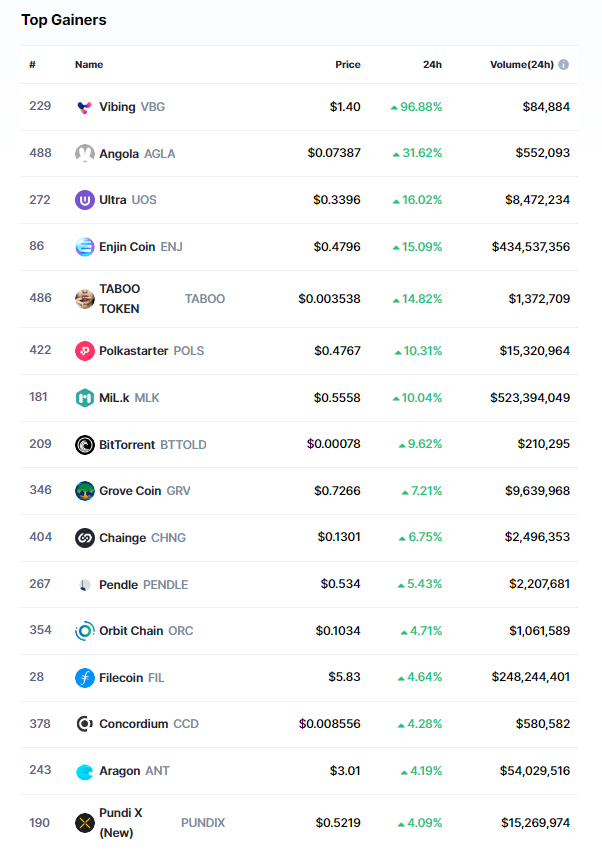Open the Pendle coin page link

tap(119, 584)
